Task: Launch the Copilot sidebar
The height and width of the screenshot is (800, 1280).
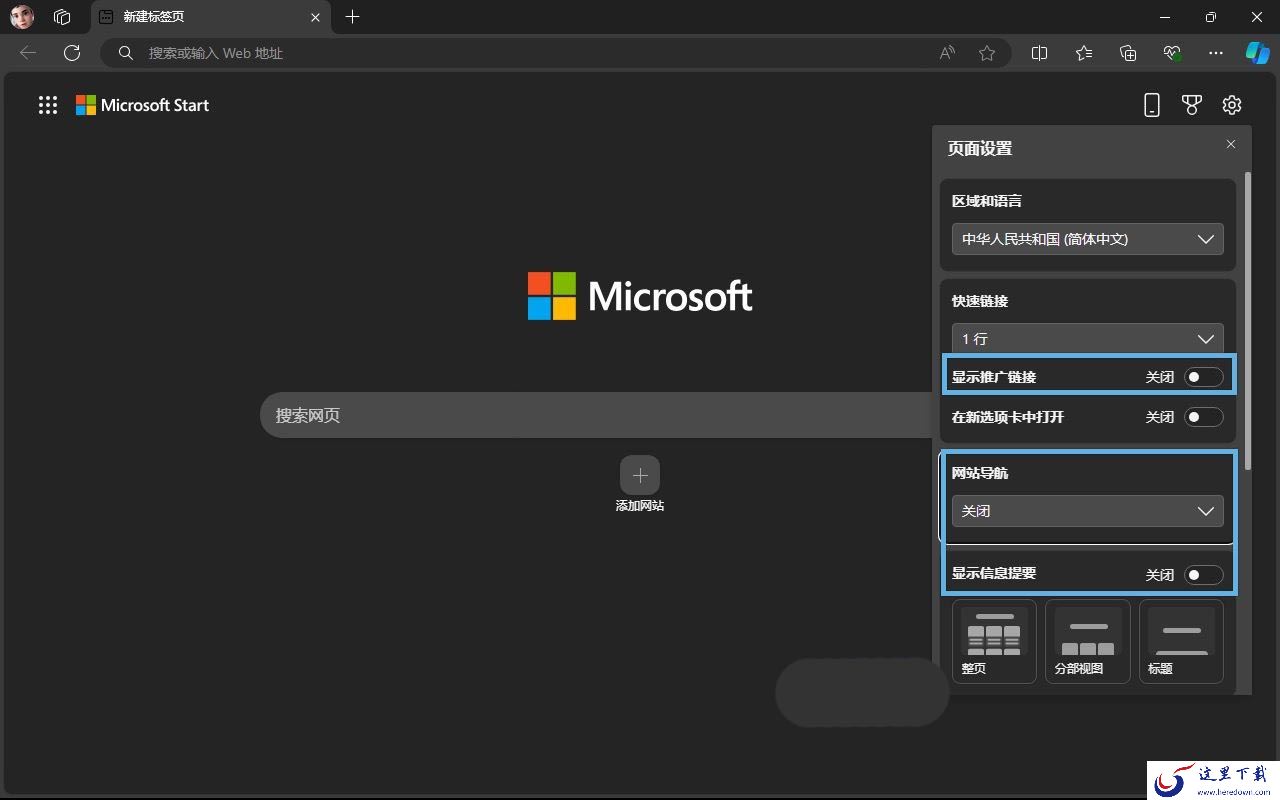Action: click(x=1257, y=53)
